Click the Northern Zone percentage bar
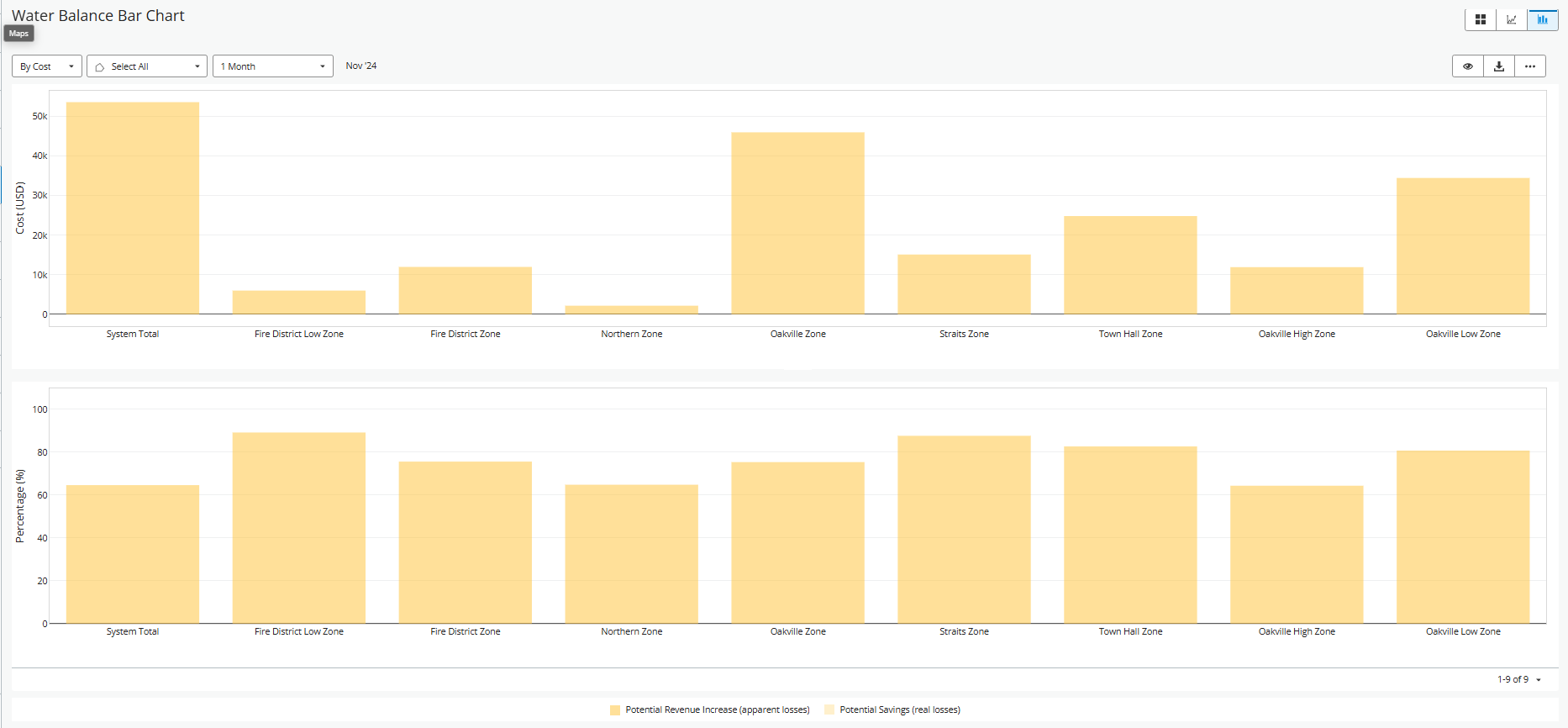The height and width of the screenshot is (728, 1568). pyautogui.click(x=632, y=554)
